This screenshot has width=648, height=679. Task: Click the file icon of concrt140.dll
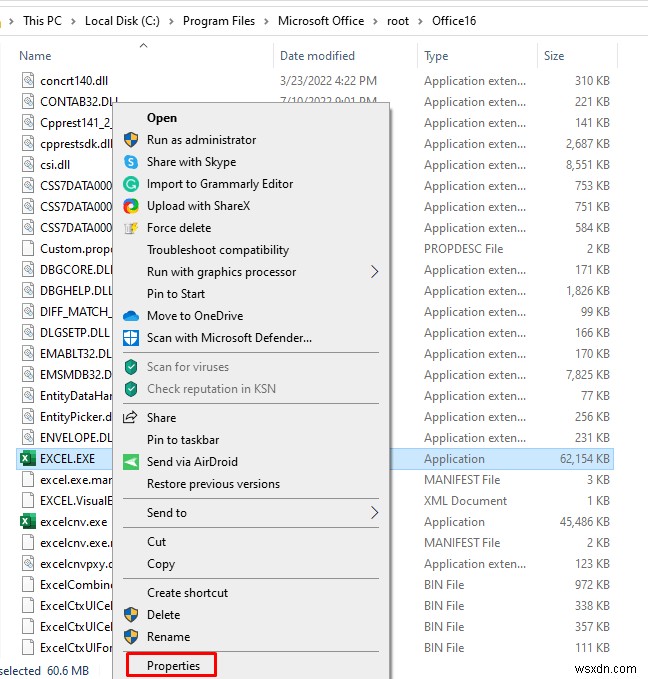[28, 81]
